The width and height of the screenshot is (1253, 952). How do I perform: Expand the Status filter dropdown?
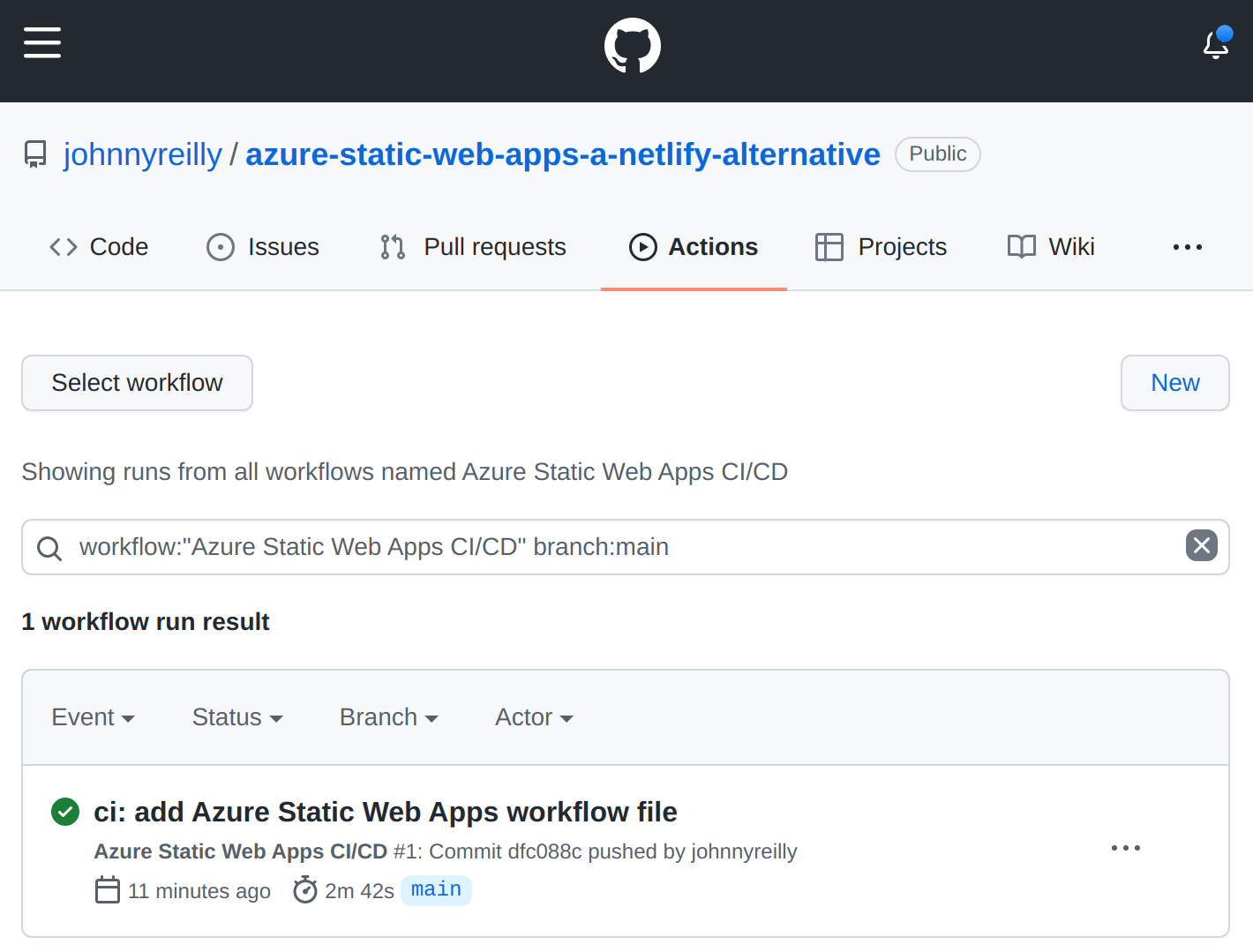[237, 717]
